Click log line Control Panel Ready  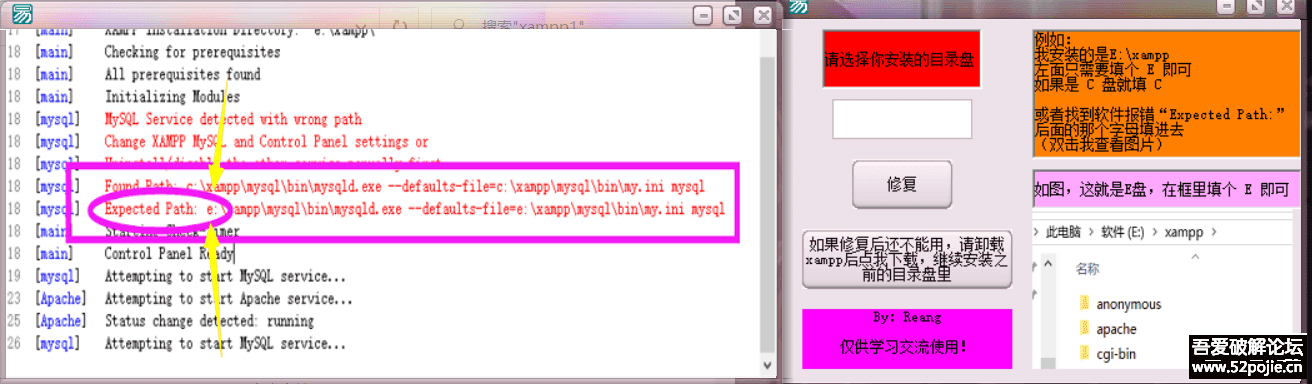click(169, 254)
